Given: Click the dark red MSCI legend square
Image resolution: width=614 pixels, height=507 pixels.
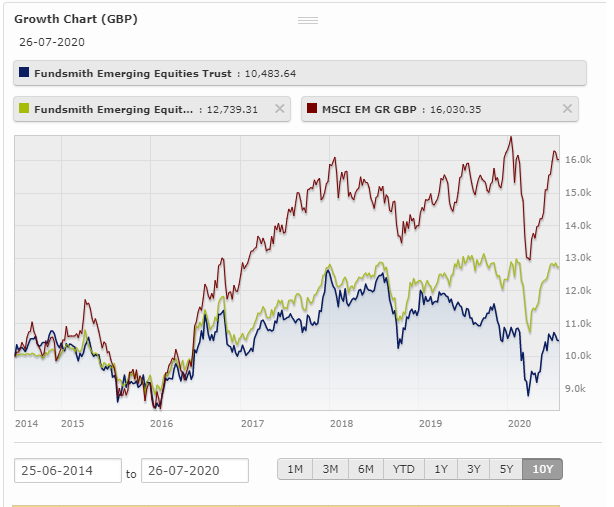Looking at the screenshot, I should (x=312, y=108).
